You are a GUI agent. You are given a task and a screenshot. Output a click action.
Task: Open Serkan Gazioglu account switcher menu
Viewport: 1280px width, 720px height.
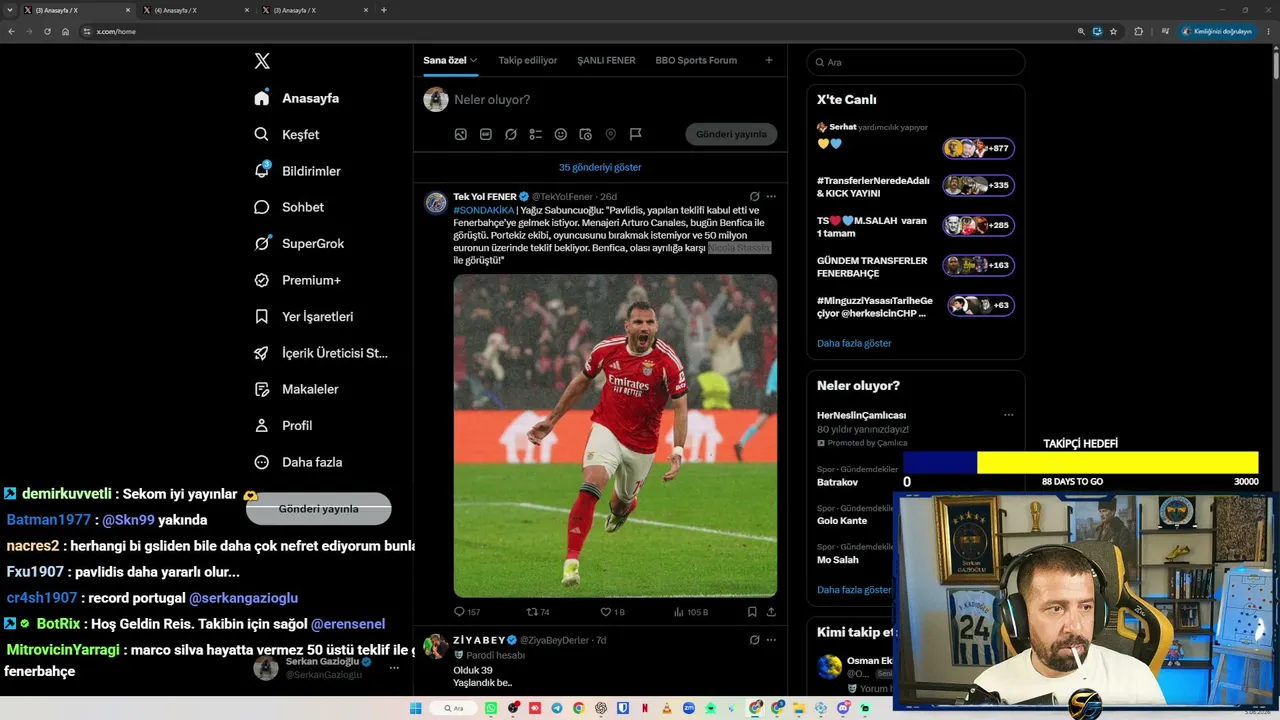pos(394,668)
